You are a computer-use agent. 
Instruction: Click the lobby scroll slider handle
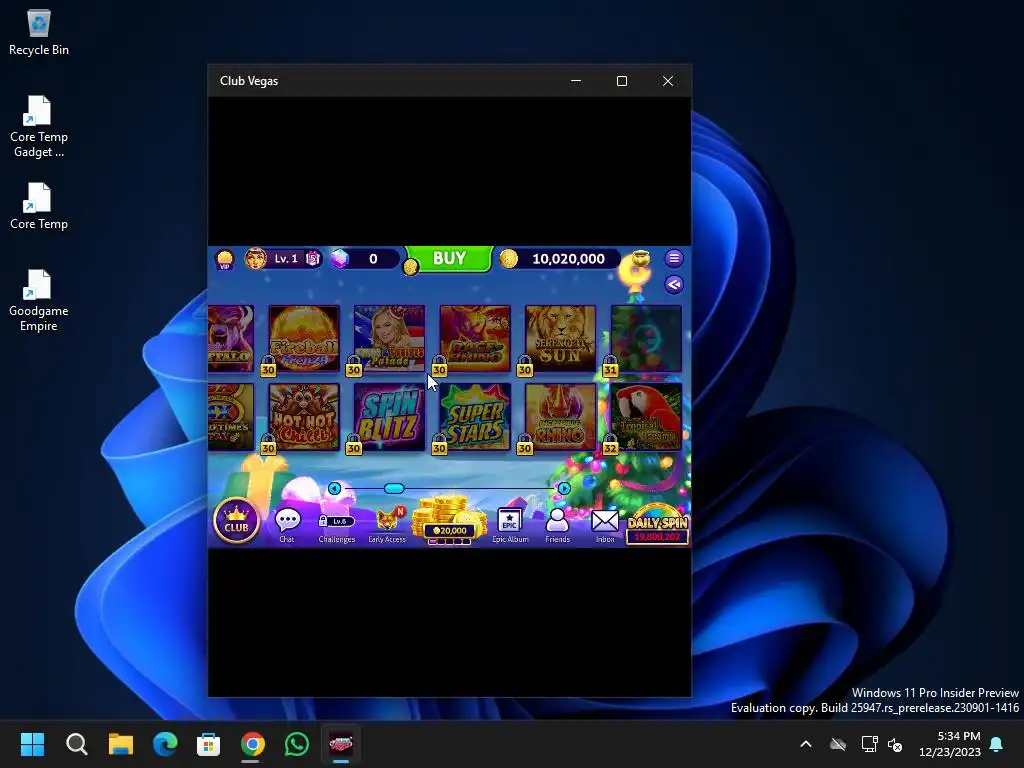tap(394, 488)
